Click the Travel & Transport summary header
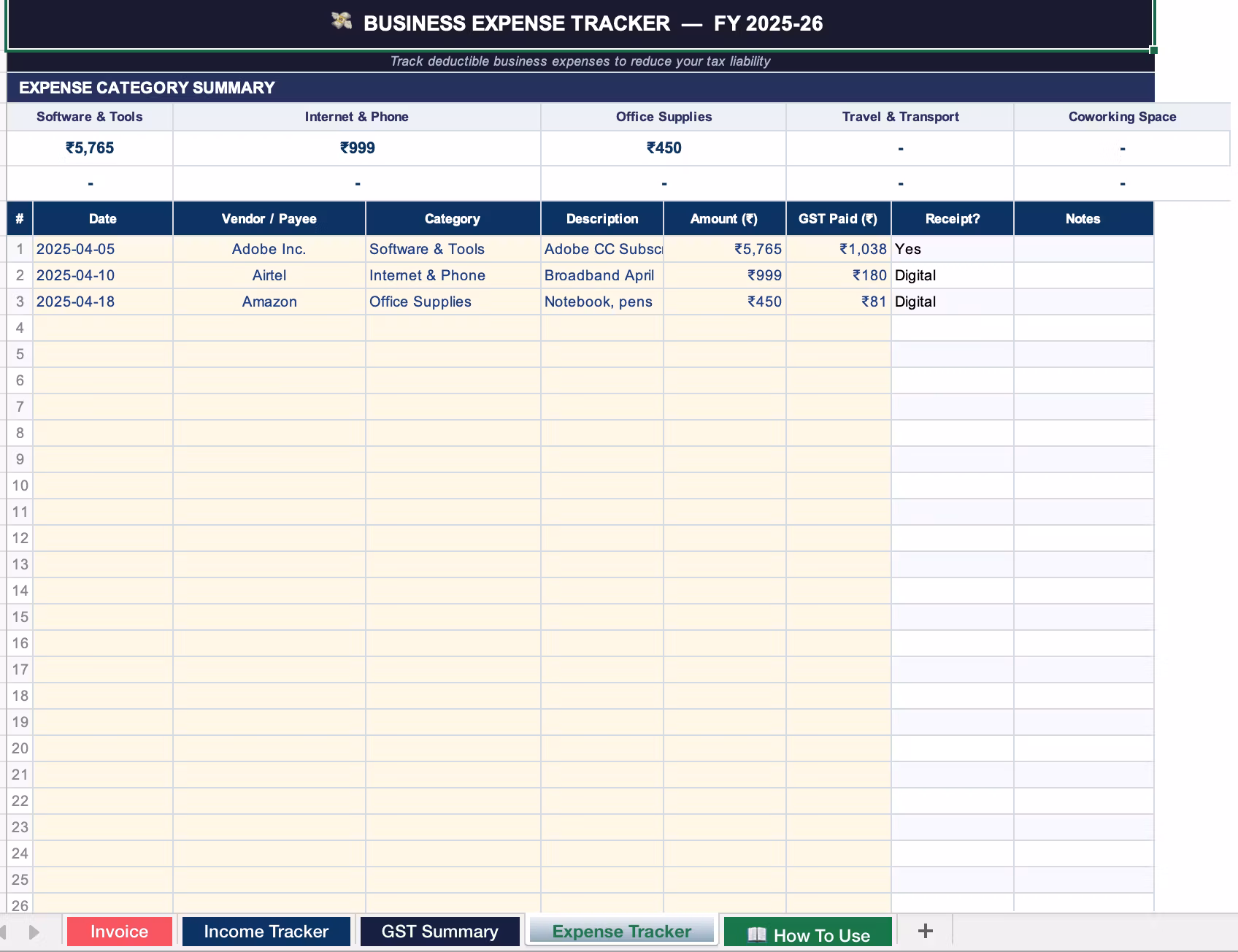The width and height of the screenshot is (1238, 952). pyautogui.click(x=900, y=117)
